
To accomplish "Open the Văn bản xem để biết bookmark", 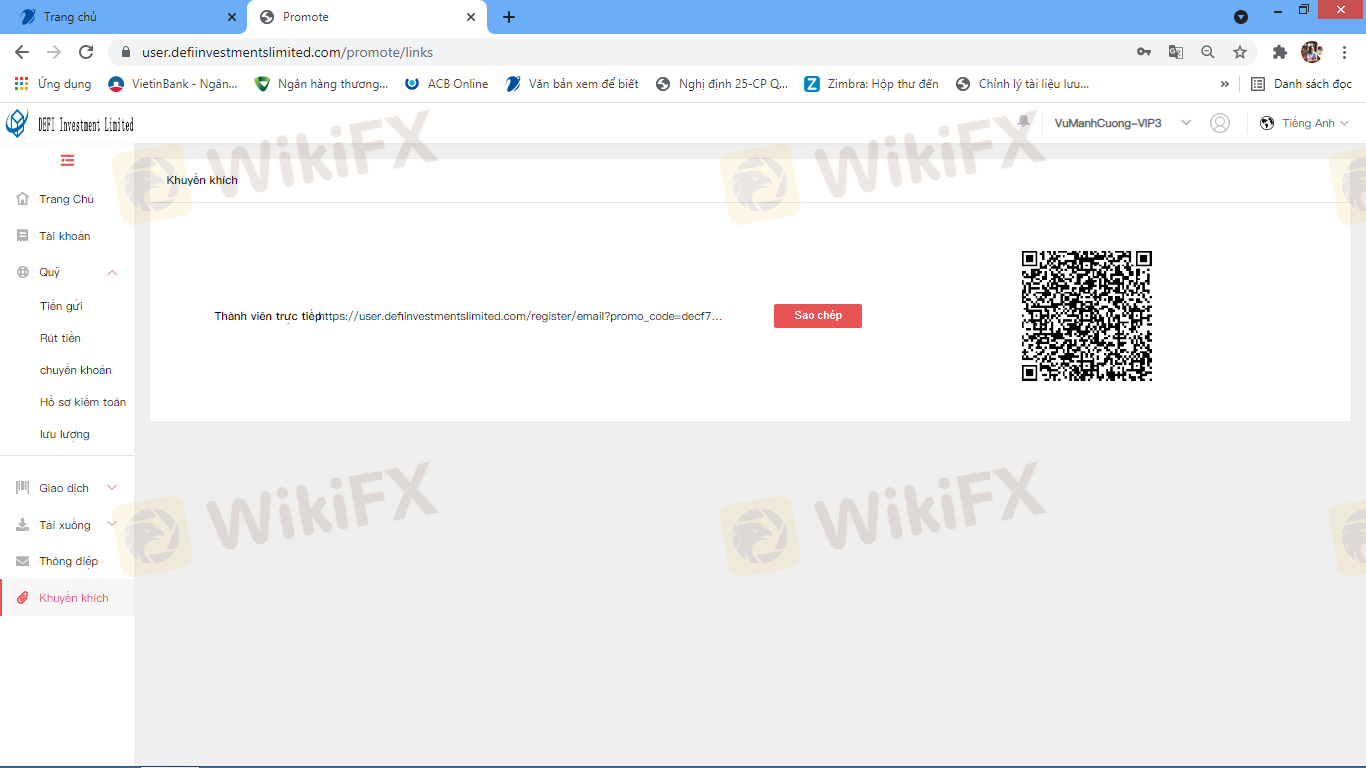I will (x=572, y=84).
